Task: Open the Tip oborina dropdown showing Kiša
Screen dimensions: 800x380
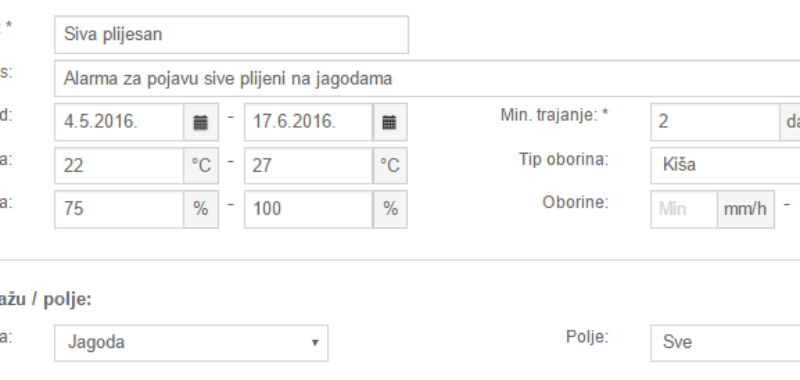Action: [725, 165]
